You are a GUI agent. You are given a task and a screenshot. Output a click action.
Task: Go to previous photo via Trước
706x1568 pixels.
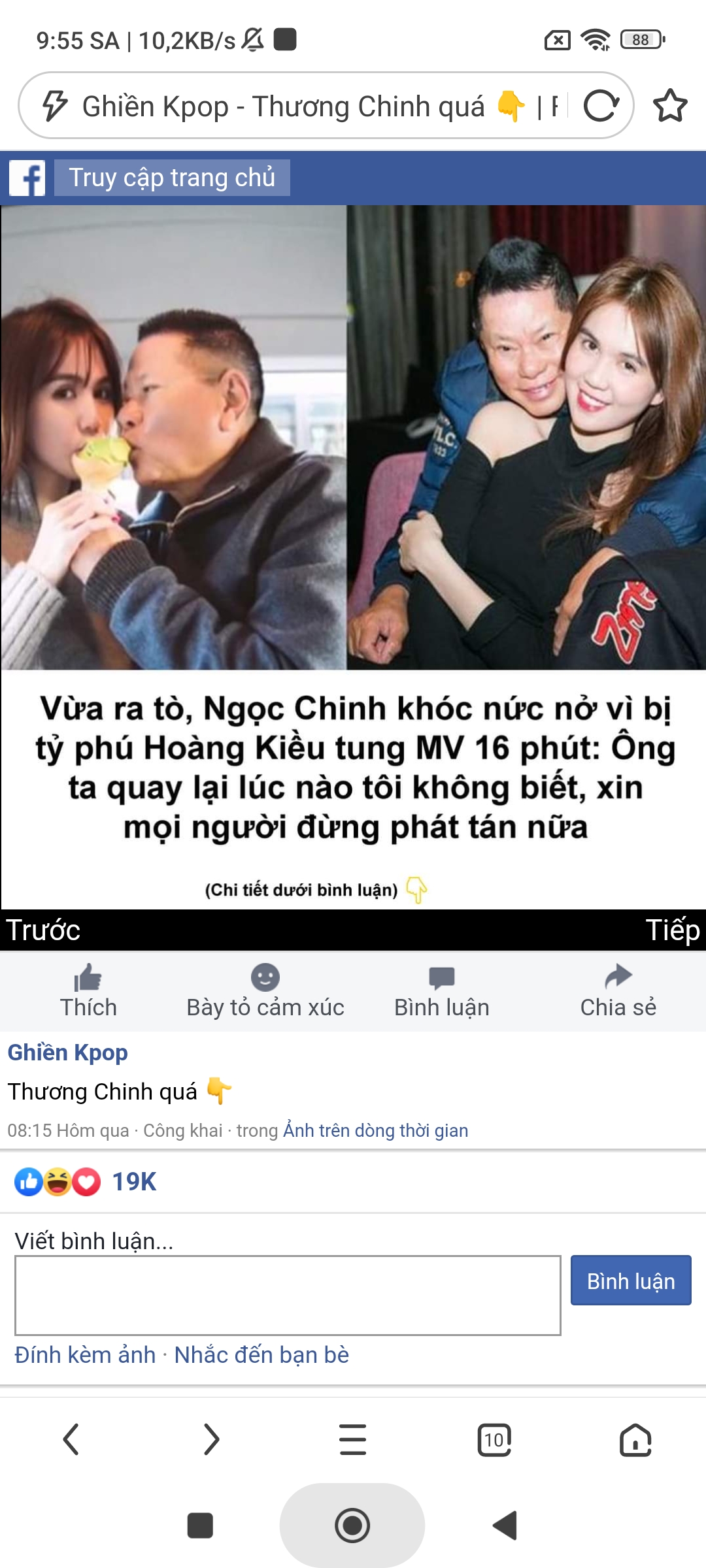pyautogui.click(x=43, y=930)
